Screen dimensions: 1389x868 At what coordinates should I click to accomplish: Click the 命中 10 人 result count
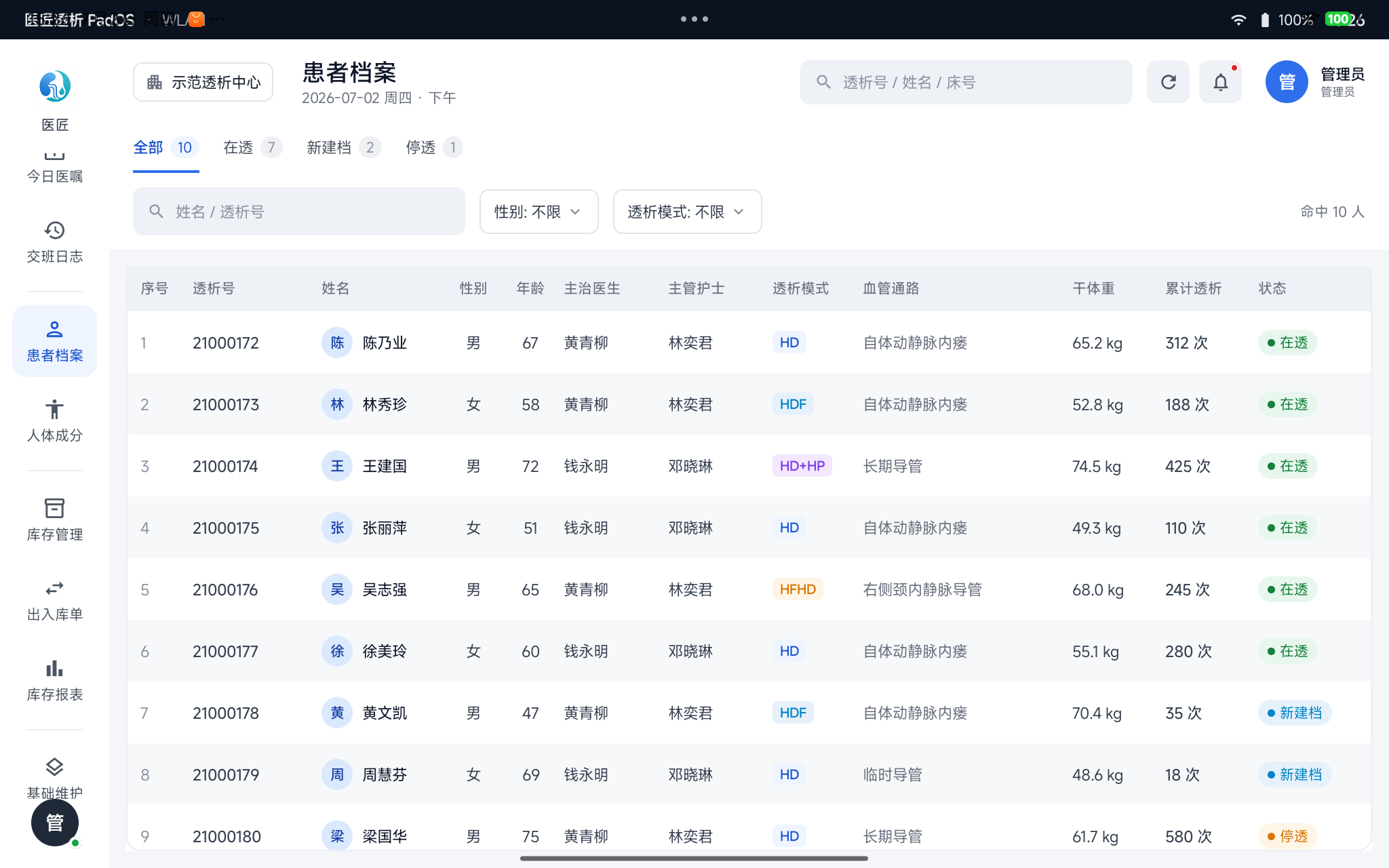(1332, 212)
